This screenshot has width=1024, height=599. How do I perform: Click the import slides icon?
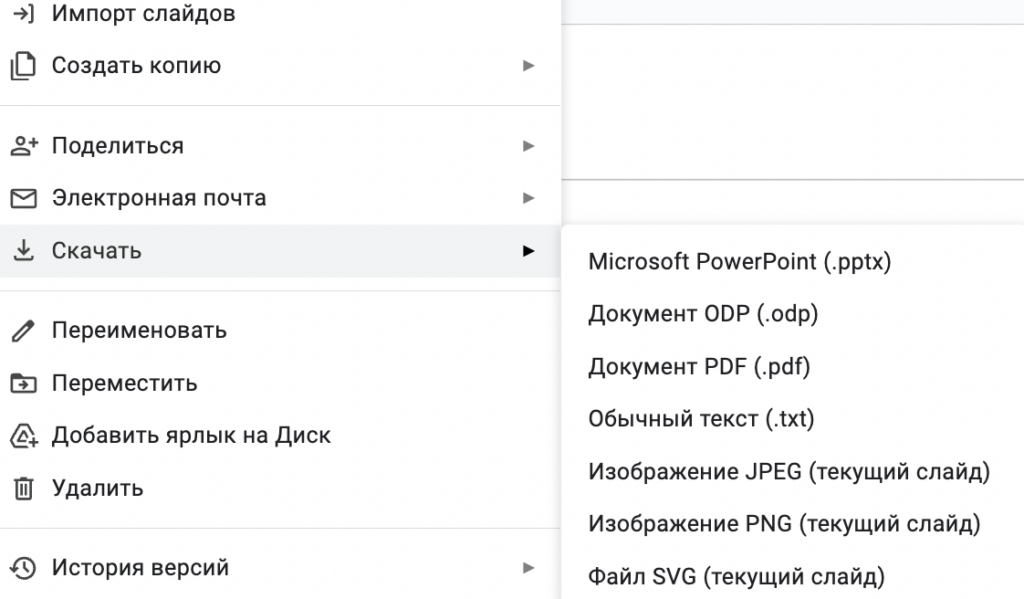(23, 13)
